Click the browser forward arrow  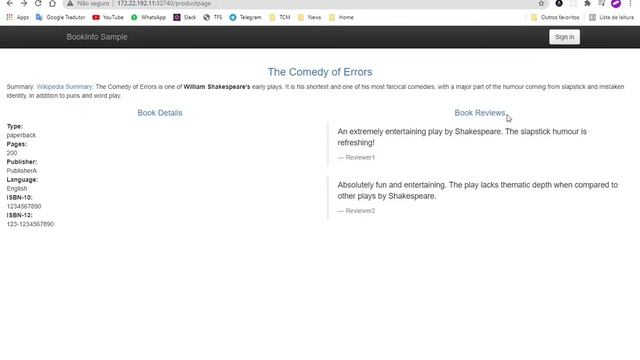pos(24,3)
